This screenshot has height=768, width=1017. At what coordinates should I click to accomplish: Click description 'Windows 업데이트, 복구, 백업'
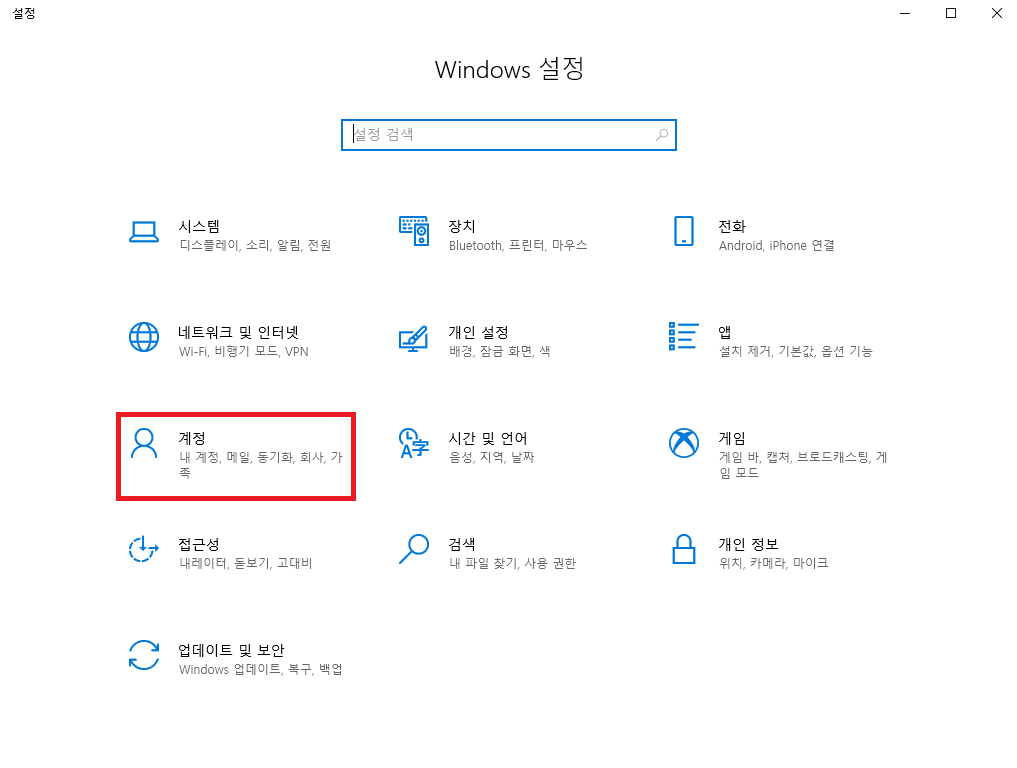(x=261, y=669)
